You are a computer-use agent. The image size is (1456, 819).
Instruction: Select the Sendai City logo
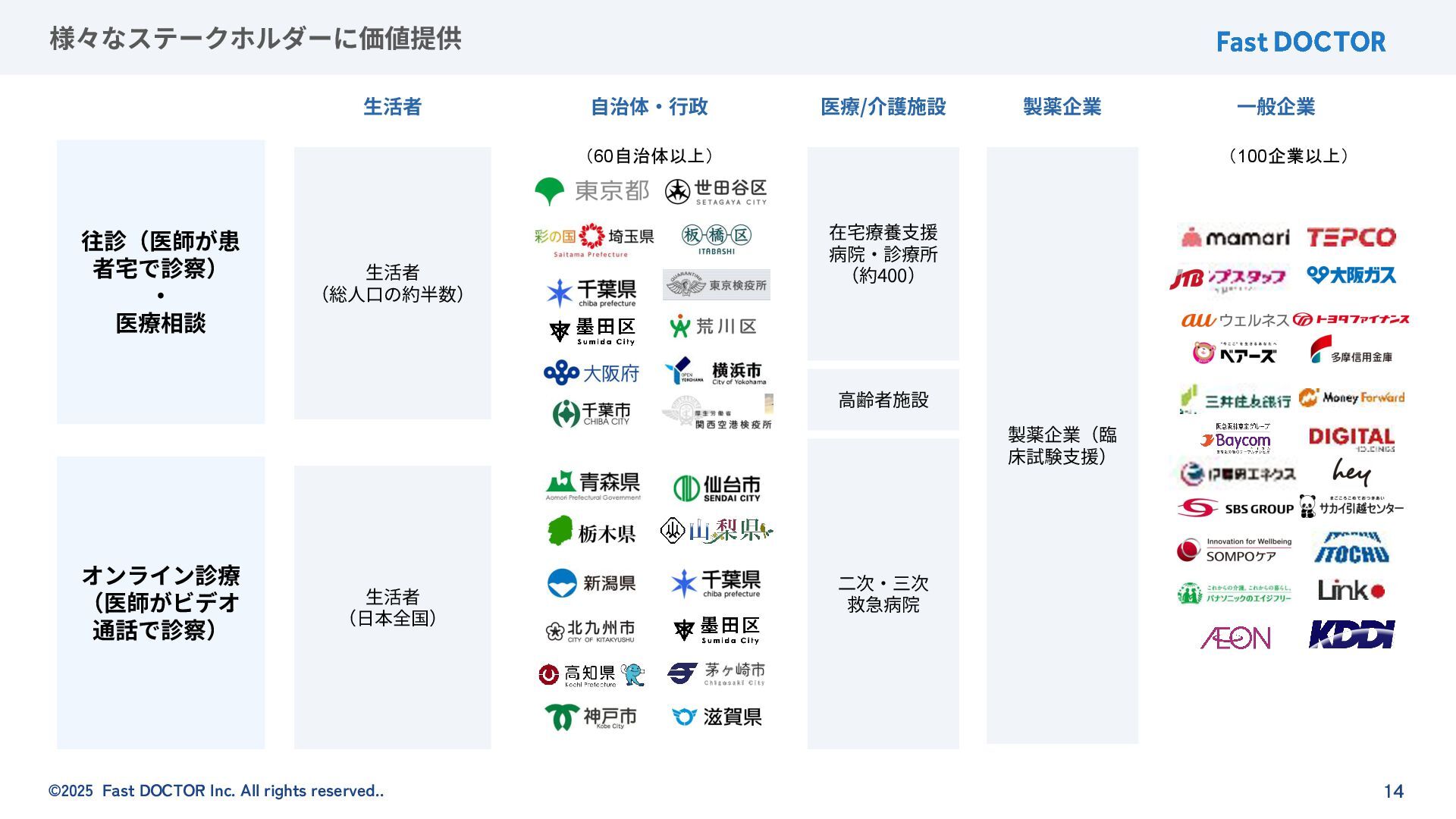tap(717, 488)
